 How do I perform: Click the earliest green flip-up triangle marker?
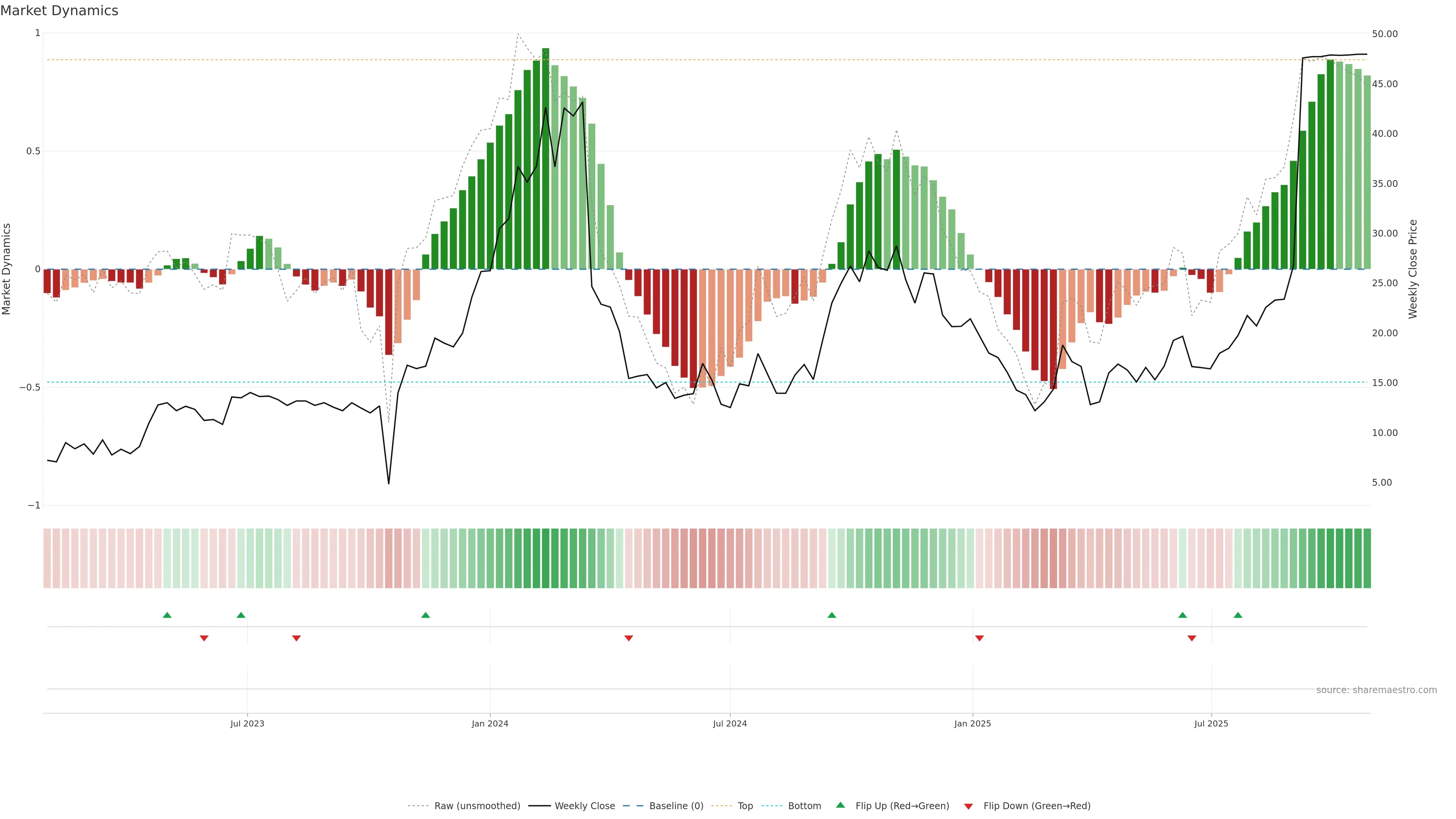[x=167, y=615]
